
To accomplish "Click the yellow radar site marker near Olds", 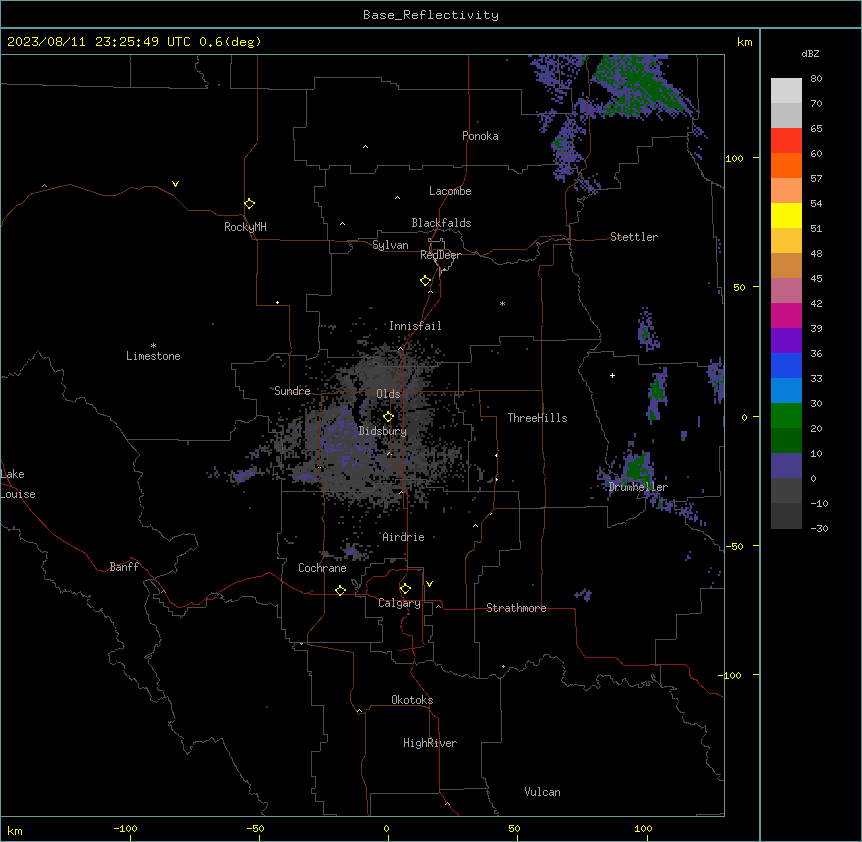I will click(389, 417).
